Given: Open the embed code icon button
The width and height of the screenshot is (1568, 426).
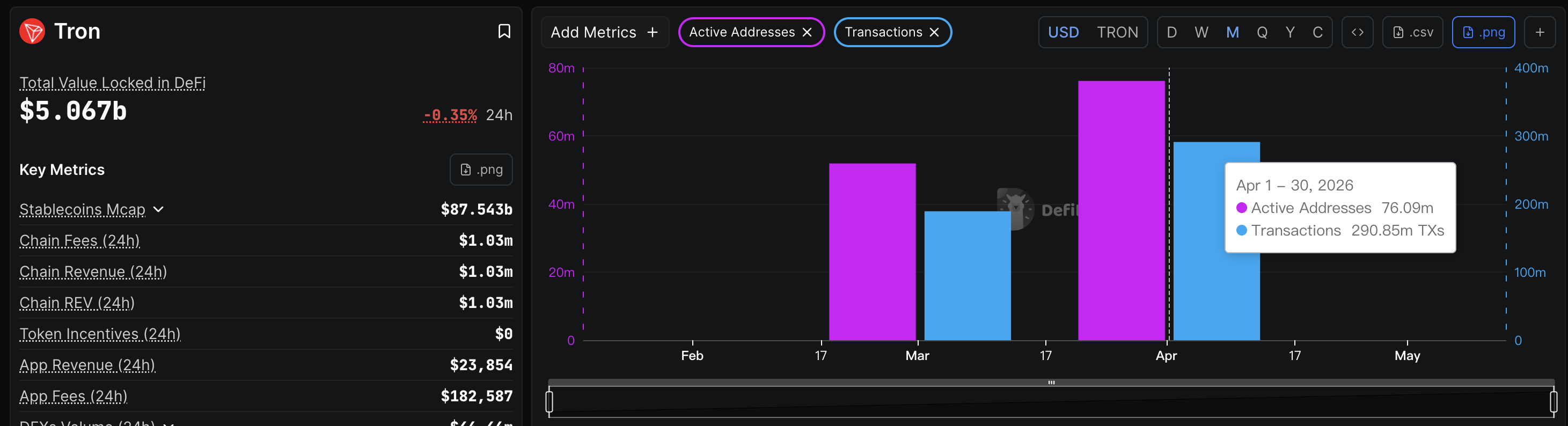Looking at the screenshot, I should (x=1358, y=32).
